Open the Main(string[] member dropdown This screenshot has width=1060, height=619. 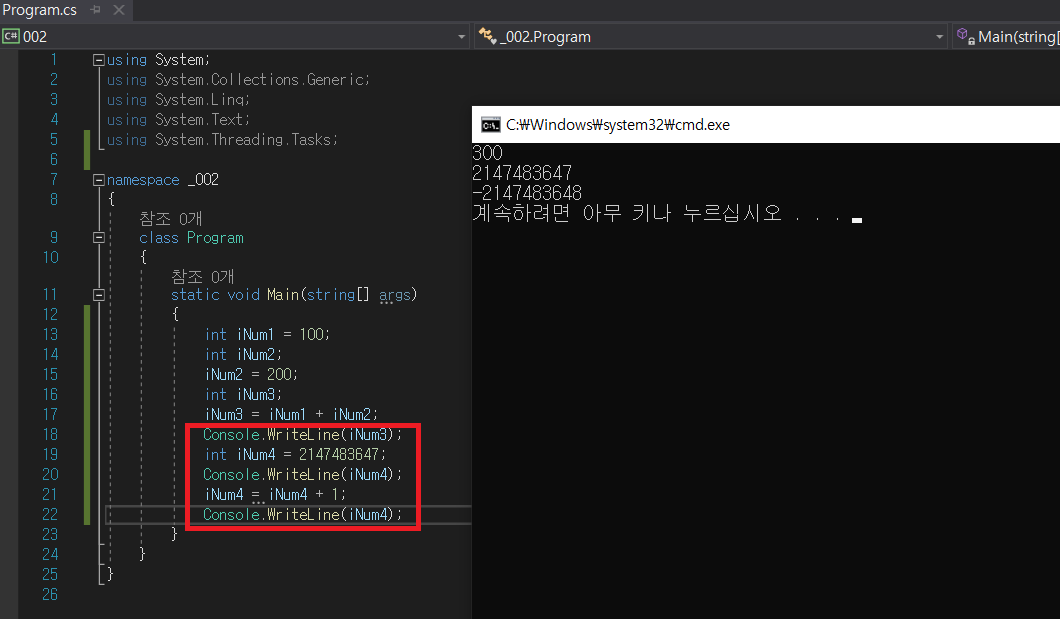click(1018, 36)
